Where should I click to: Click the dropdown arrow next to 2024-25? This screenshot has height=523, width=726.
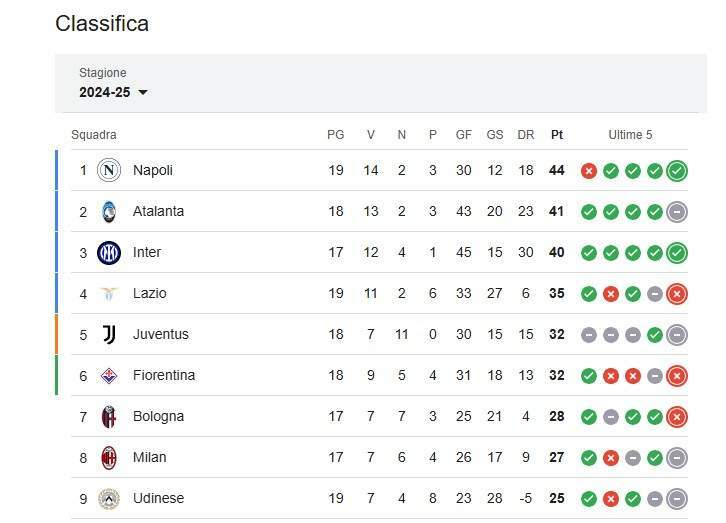(x=143, y=93)
